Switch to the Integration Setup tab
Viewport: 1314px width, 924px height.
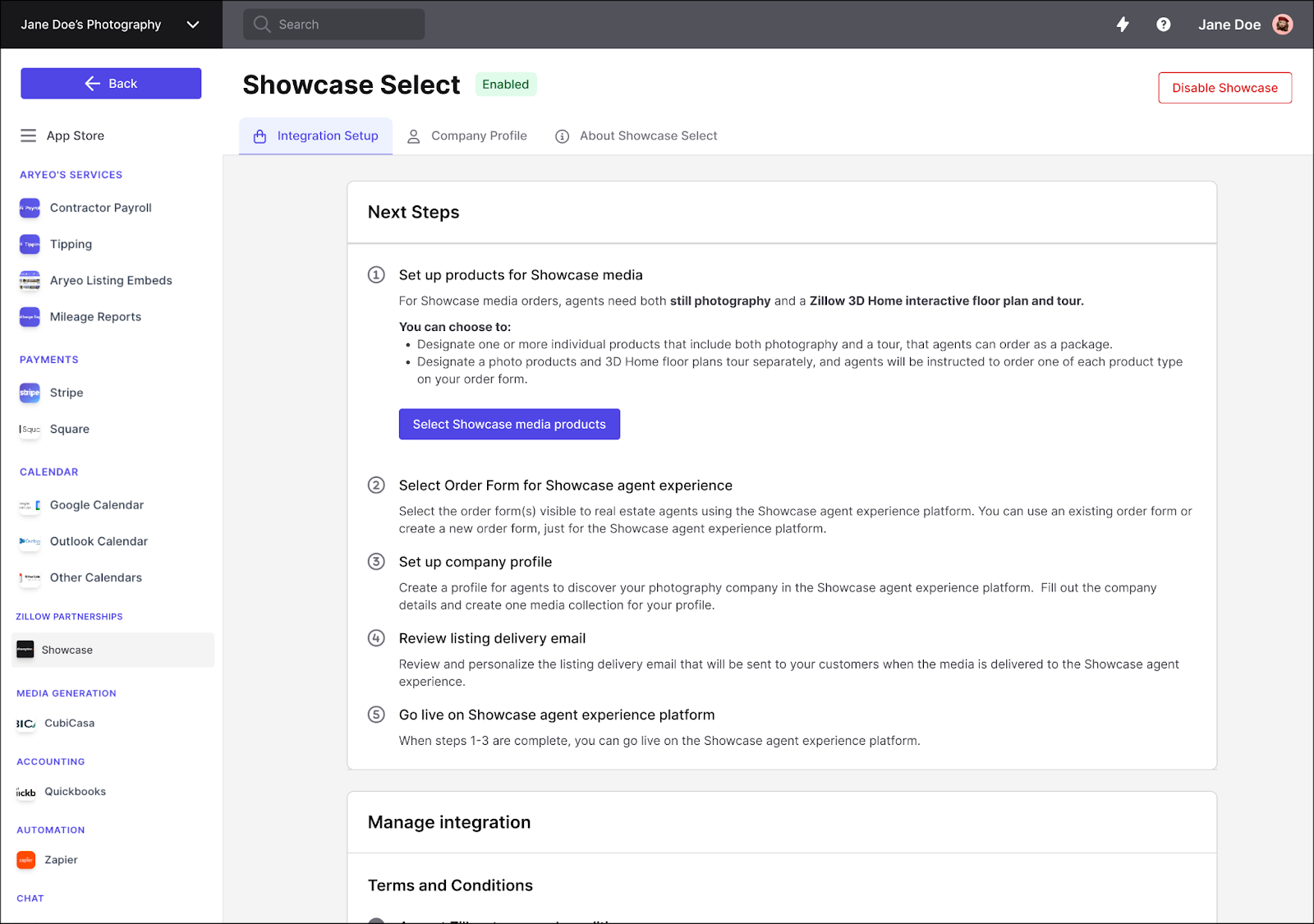pyautogui.click(x=316, y=136)
